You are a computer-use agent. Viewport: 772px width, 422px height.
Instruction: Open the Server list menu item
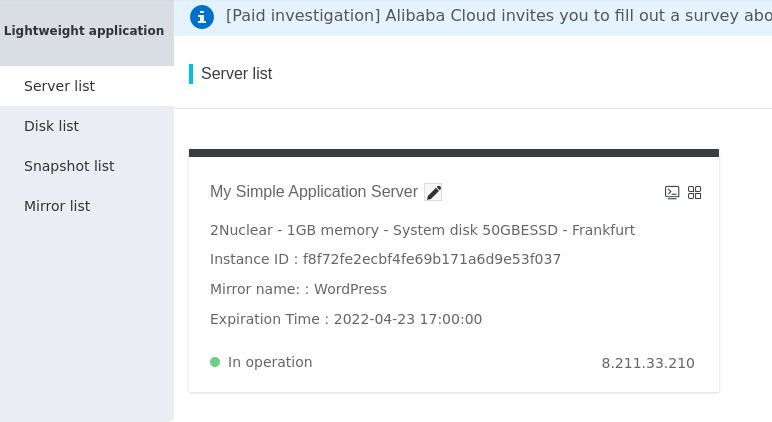[x=59, y=86]
